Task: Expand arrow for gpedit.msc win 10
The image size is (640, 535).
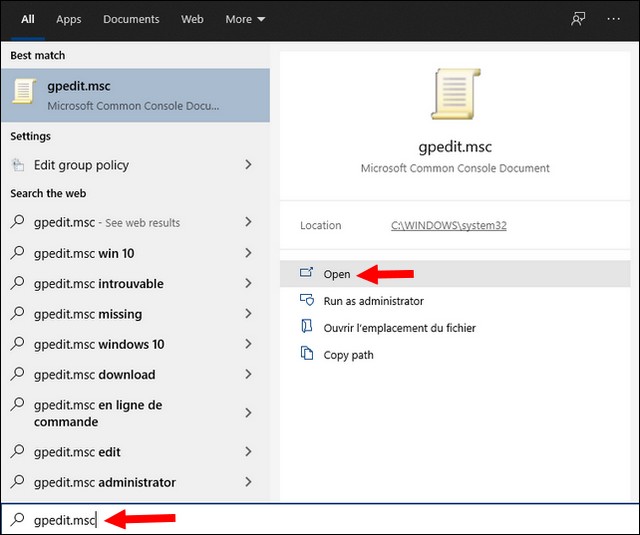Action: click(x=248, y=253)
